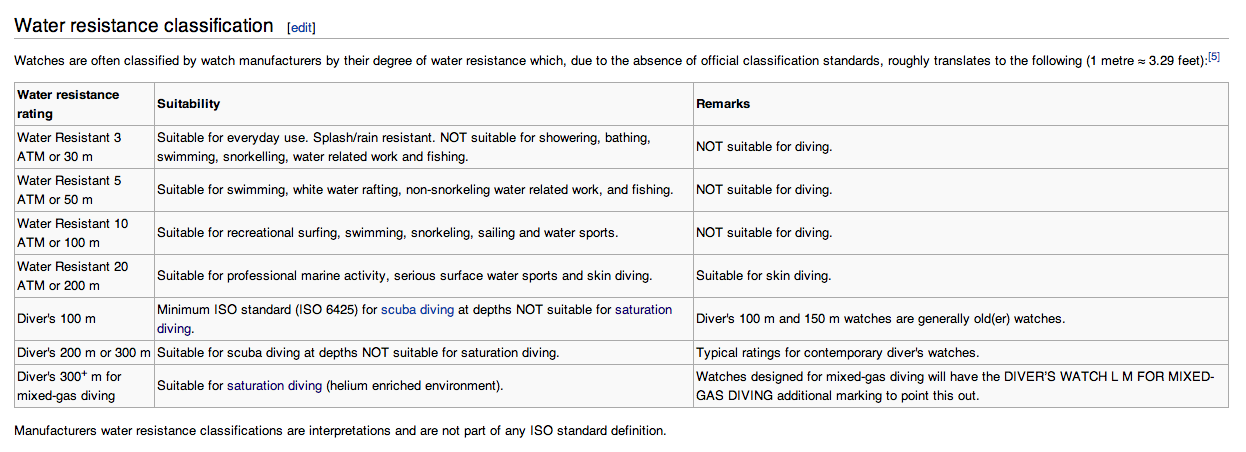Click the Diver's 300+ m mixed-gas diving cell

[69, 385]
